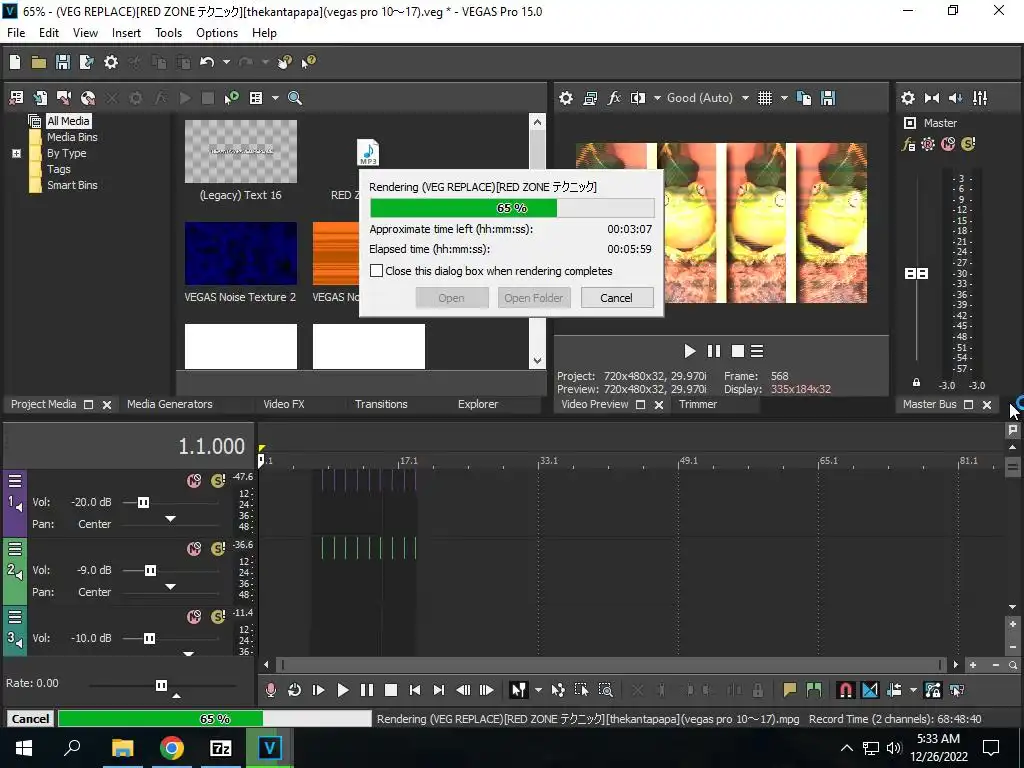The width and height of the screenshot is (1024, 768).
Task: Adjust track 1 volume slider
Action: click(x=143, y=502)
